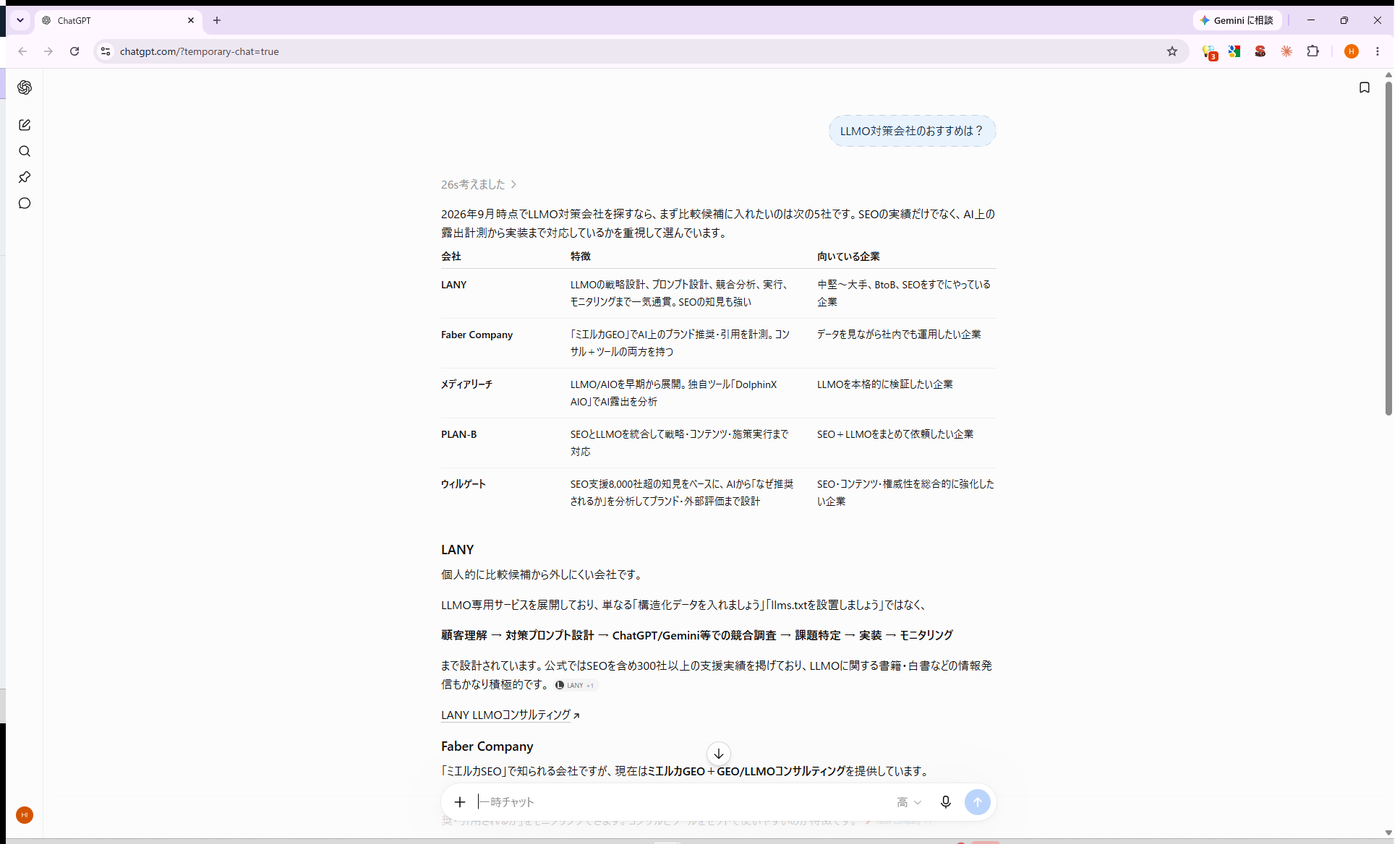Screen dimensions: 1400x844
Task: Open the lightbulb extension with badge 3
Action: (x=1209, y=51)
